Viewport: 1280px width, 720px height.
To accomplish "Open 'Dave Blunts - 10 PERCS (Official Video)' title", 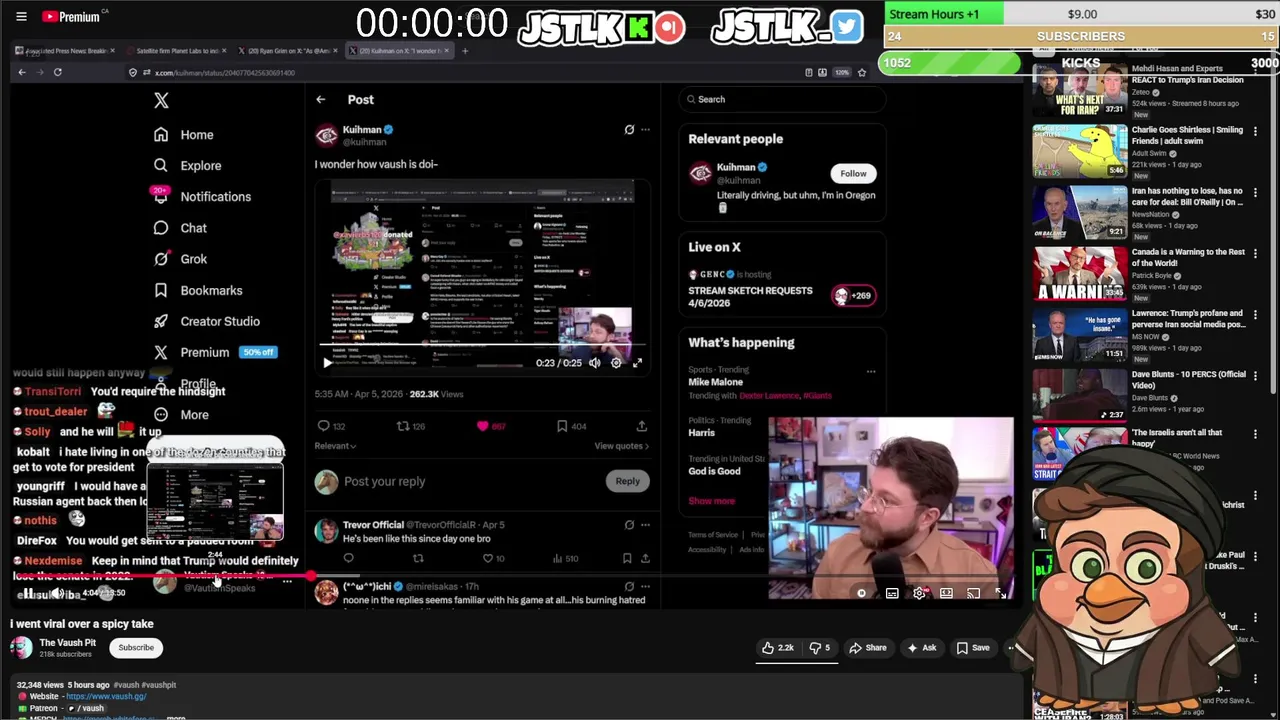I will click(x=1188, y=379).
